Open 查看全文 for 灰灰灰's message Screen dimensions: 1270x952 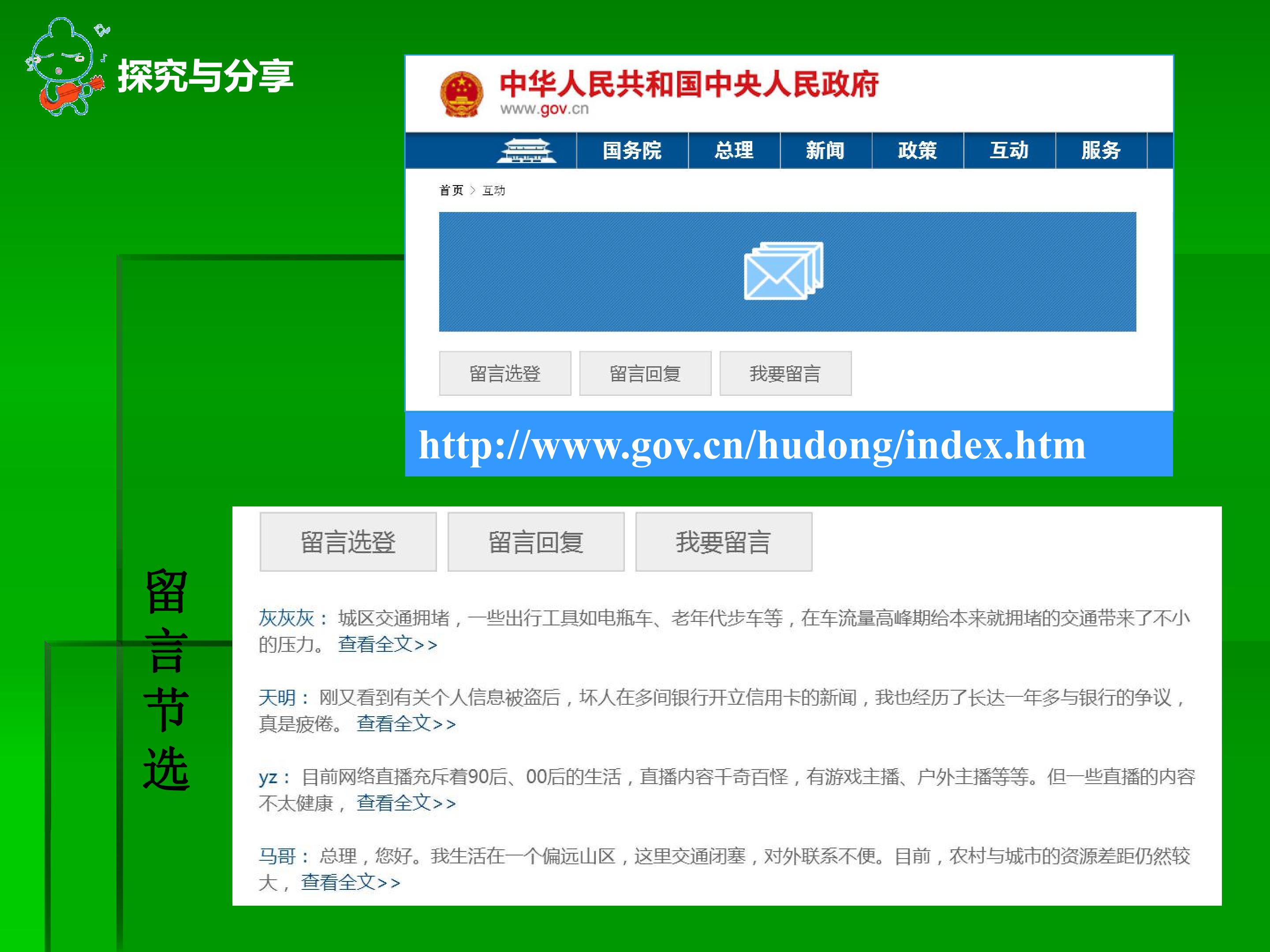[388, 644]
